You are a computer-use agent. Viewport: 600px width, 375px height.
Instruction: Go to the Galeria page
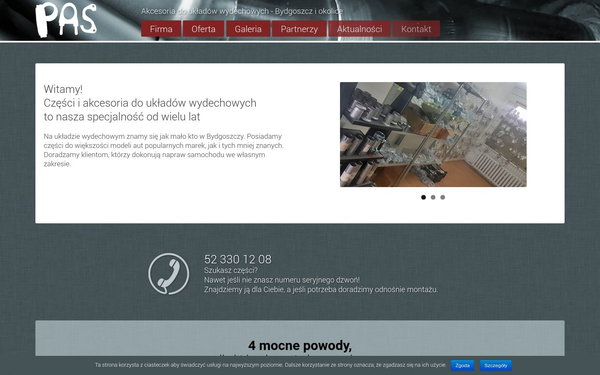pos(248,29)
